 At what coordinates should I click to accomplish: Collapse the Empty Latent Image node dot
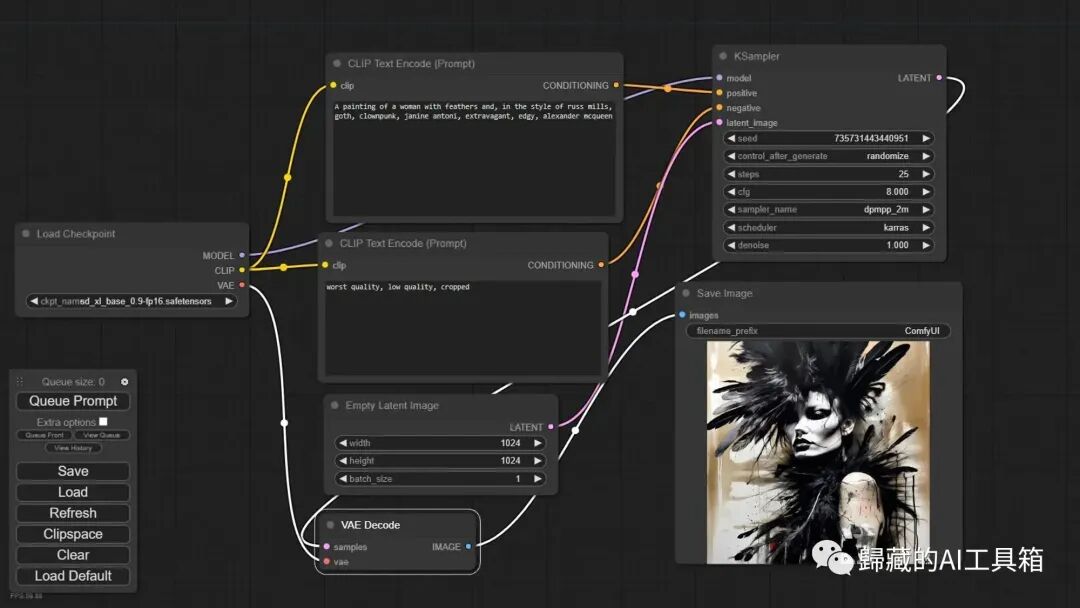[x=335, y=406]
